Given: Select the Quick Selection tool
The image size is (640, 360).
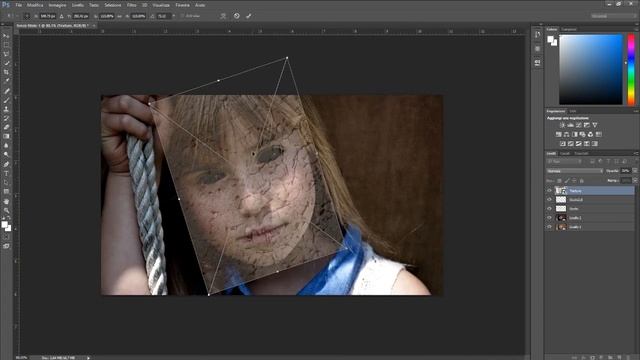Looking at the screenshot, I should click(x=6, y=63).
